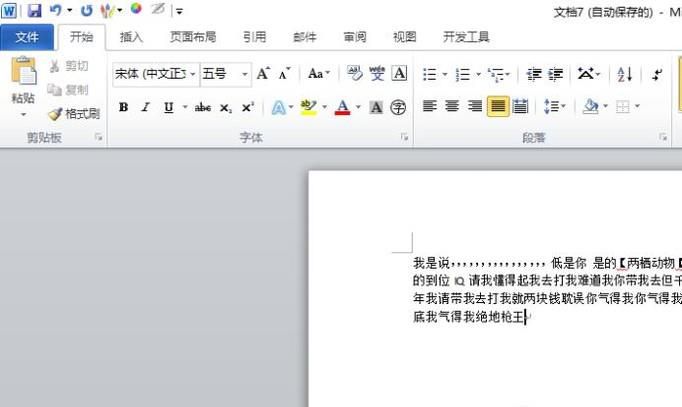Clear formatting with eraser icon
The image size is (682, 407).
[354, 73]
